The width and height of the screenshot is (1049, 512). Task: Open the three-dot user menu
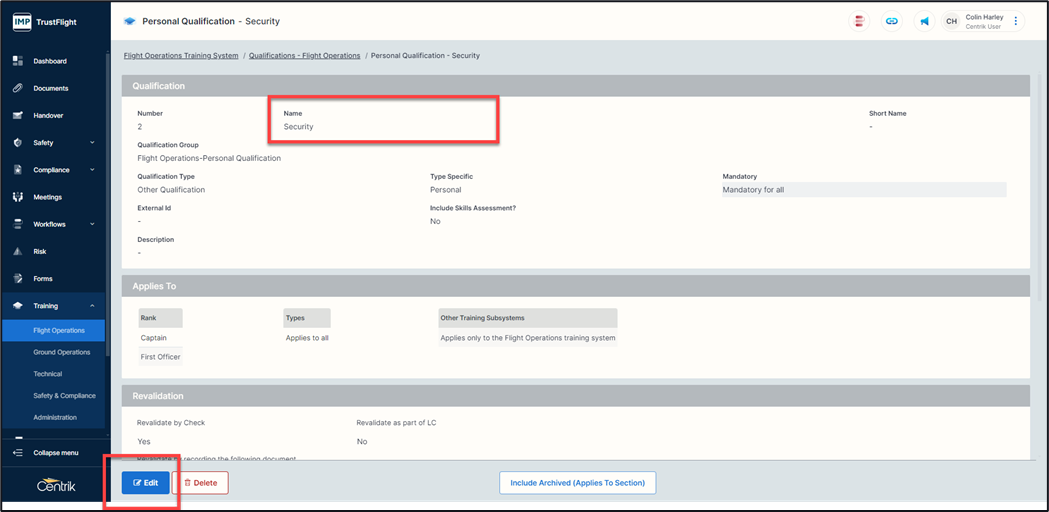click(x=1016, y=21)
